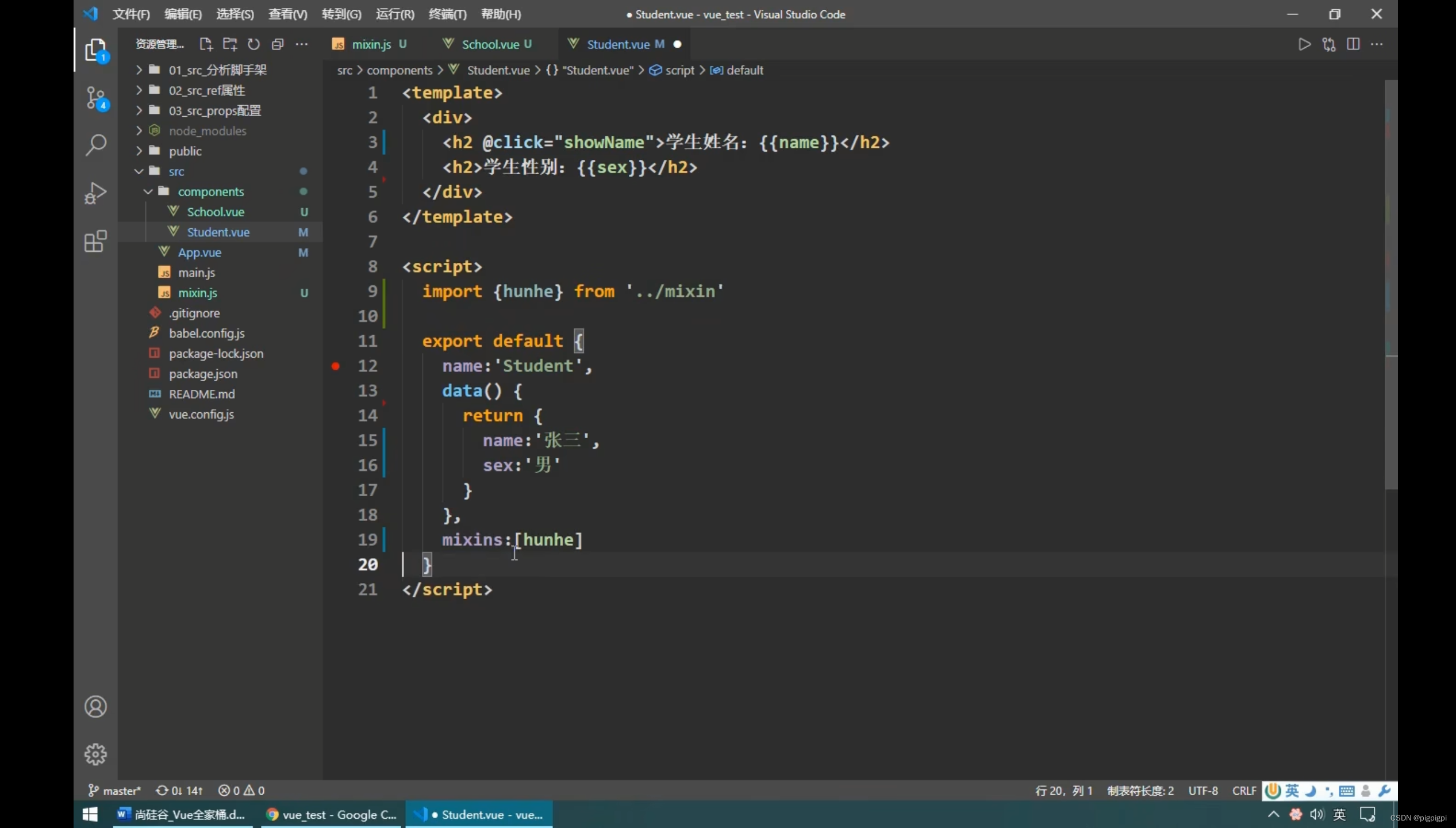The height and width of the screenshot is (828, 1456).
Task: Open editor more actions ellipsis
Action: pyautogui.click(x=1377, y=44)
